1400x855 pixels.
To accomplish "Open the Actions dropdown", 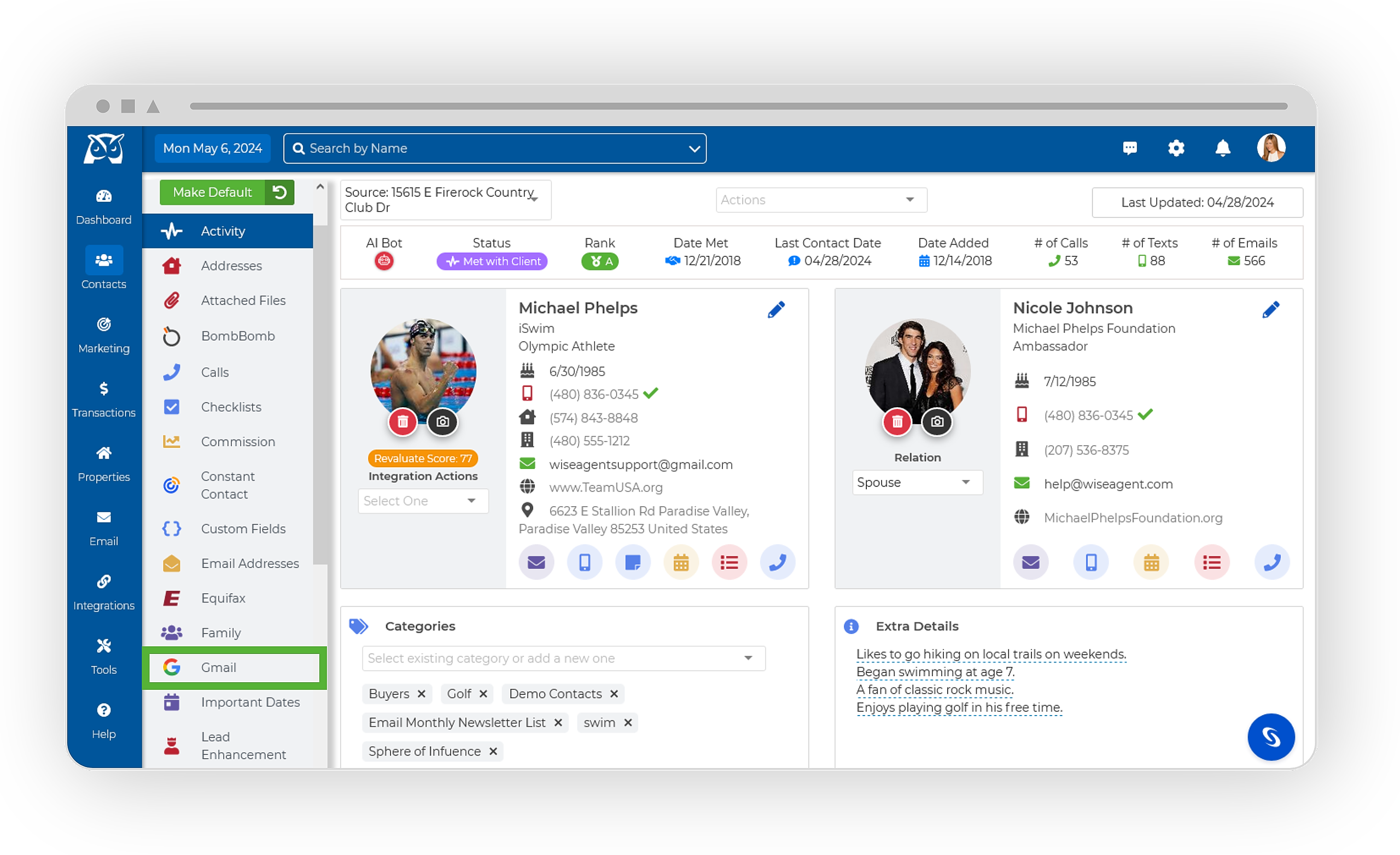I will [821, 200].
